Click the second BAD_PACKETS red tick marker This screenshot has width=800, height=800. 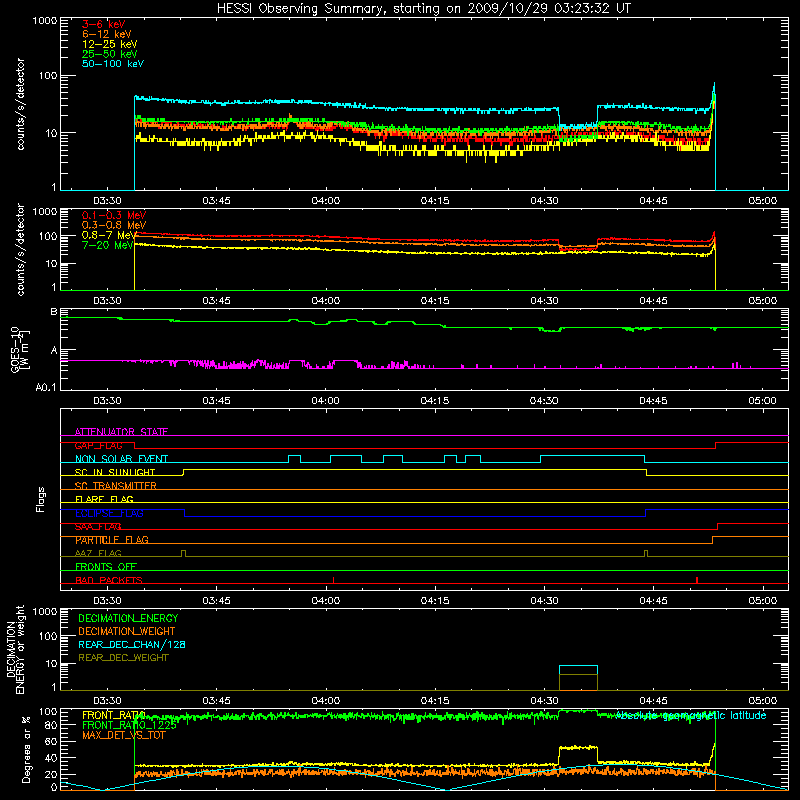[x=697, y=580]
